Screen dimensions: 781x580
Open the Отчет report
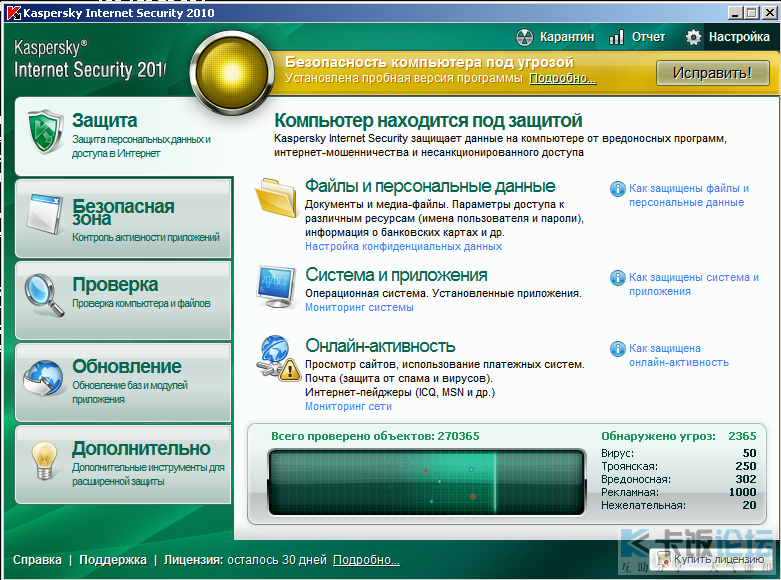[x=637, y=37]
